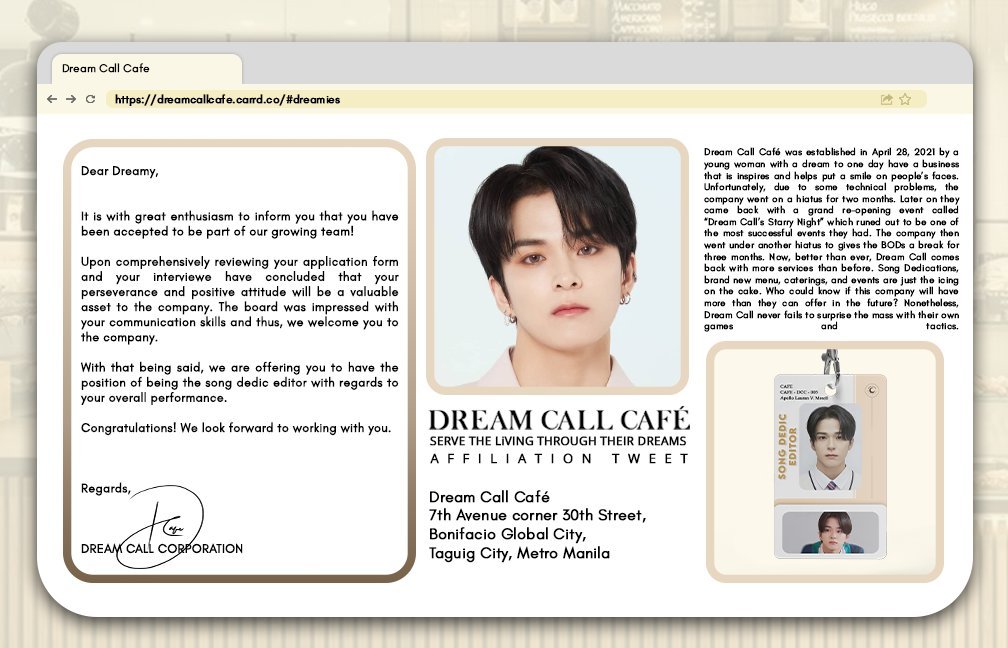This screenshot has height=648, width=1008.
Task: Click the member portrait photo
Action: [x=558, y=267]
